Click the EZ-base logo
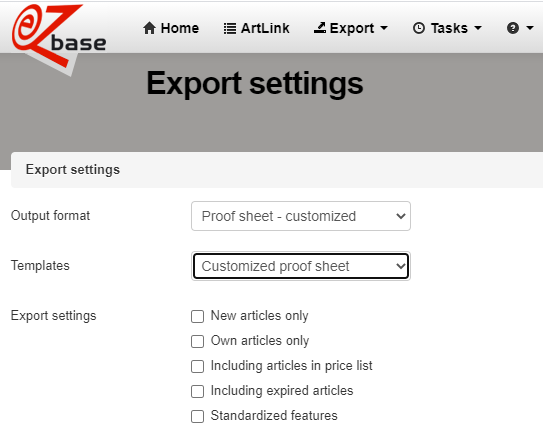This screenshot has height=429, width=543. 59,38
